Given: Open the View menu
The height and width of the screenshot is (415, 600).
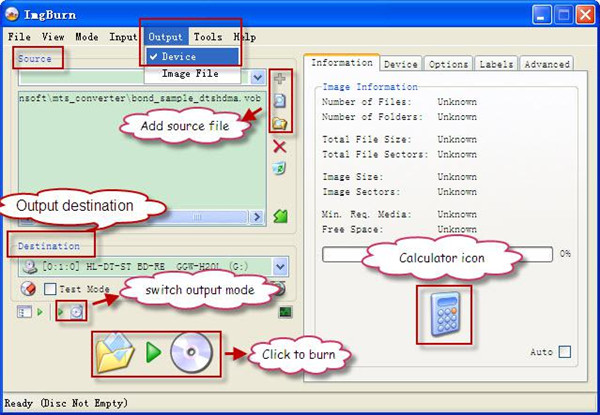Looking at the screenshot, I should [x=53, y=37].
